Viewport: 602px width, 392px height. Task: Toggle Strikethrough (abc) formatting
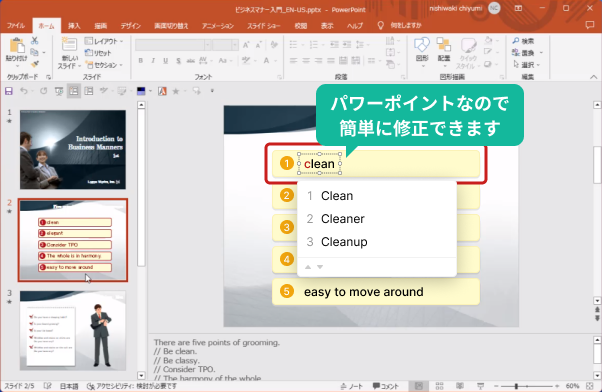point(190,61)
